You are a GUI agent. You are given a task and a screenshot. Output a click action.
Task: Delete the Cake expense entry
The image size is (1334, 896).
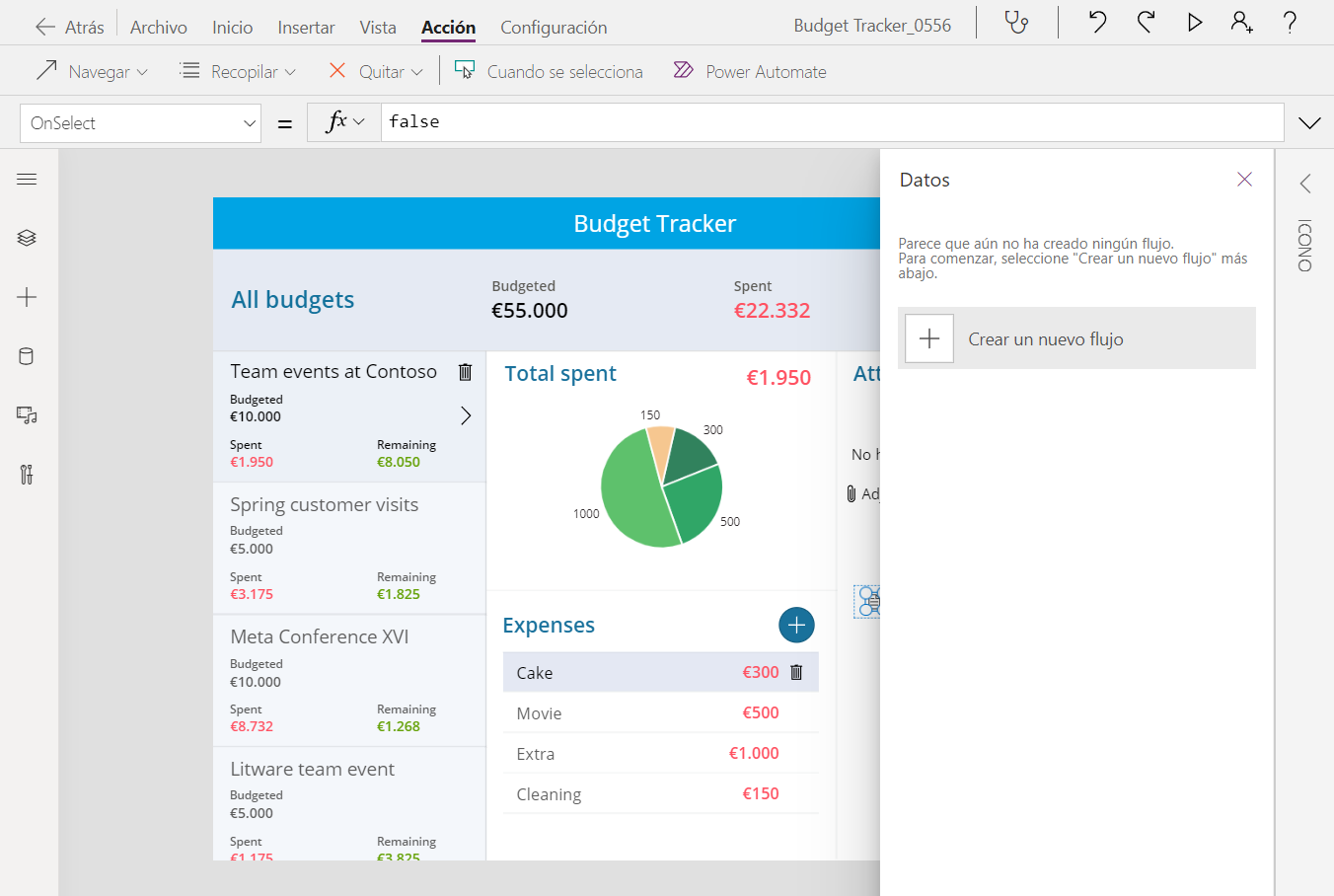(x=796, y=672)
